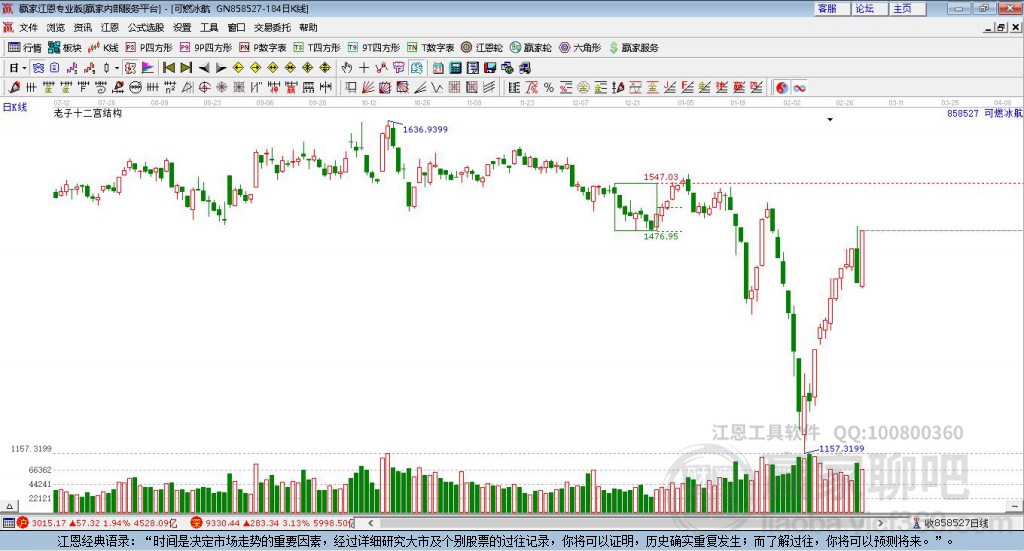Click the black left arrow icon
The width and height of the screenshot is (1024, 551).
(204, 68)
